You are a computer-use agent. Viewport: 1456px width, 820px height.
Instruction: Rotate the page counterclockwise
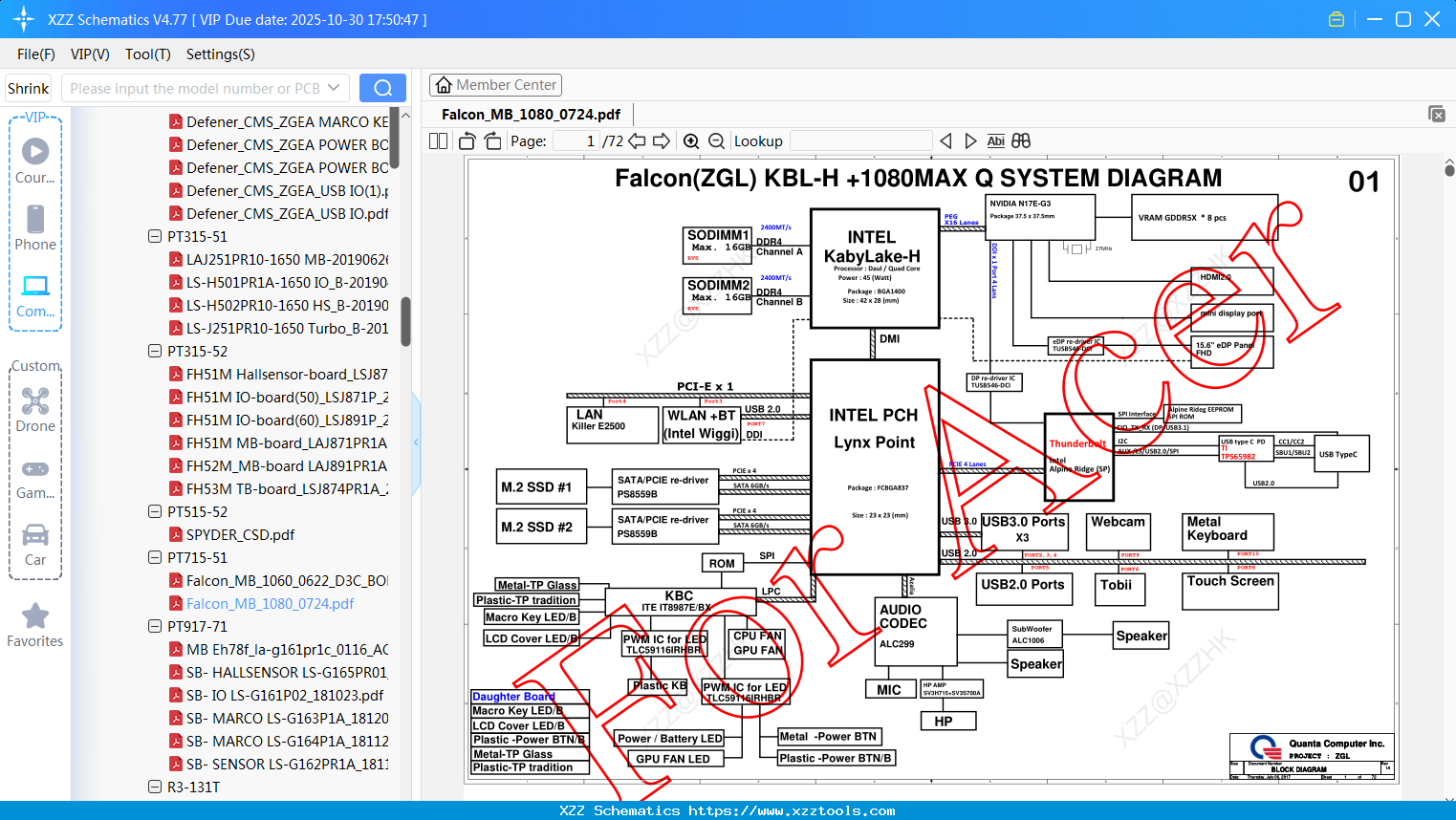tap(467, 140)
